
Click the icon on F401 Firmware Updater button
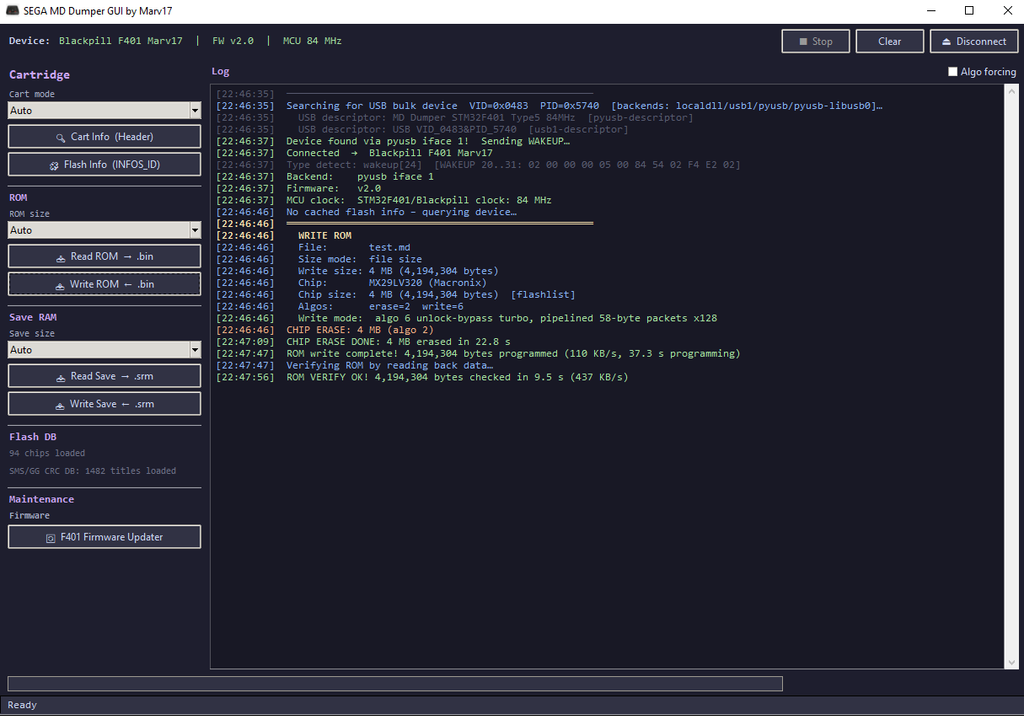point(50,538)
